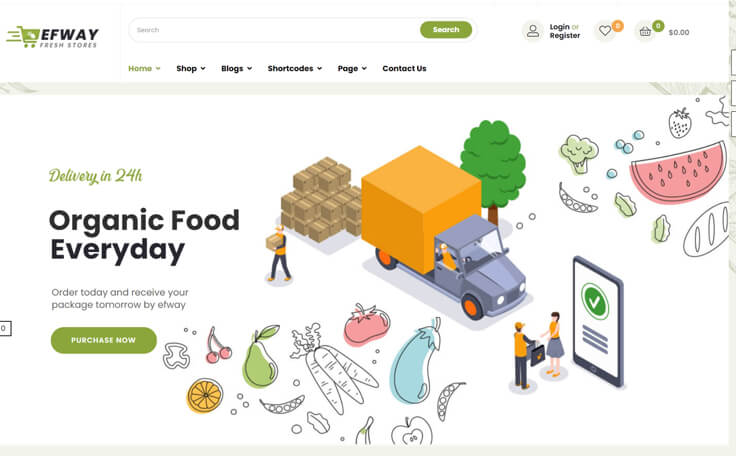Follow the Register link
The width and height of the screenshot is (736, 456).
pyautogui.click(x=565, y=36)
